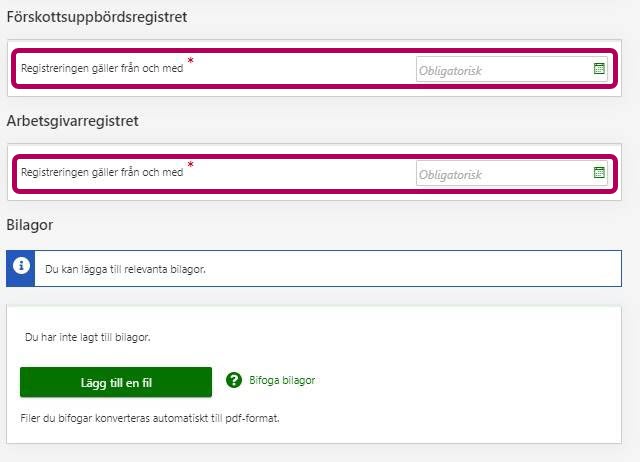Click Förskottsuppbördsregistret's Registreringen gäller från och med label
This screenshot has width=640, height=462.
(102, 69)
